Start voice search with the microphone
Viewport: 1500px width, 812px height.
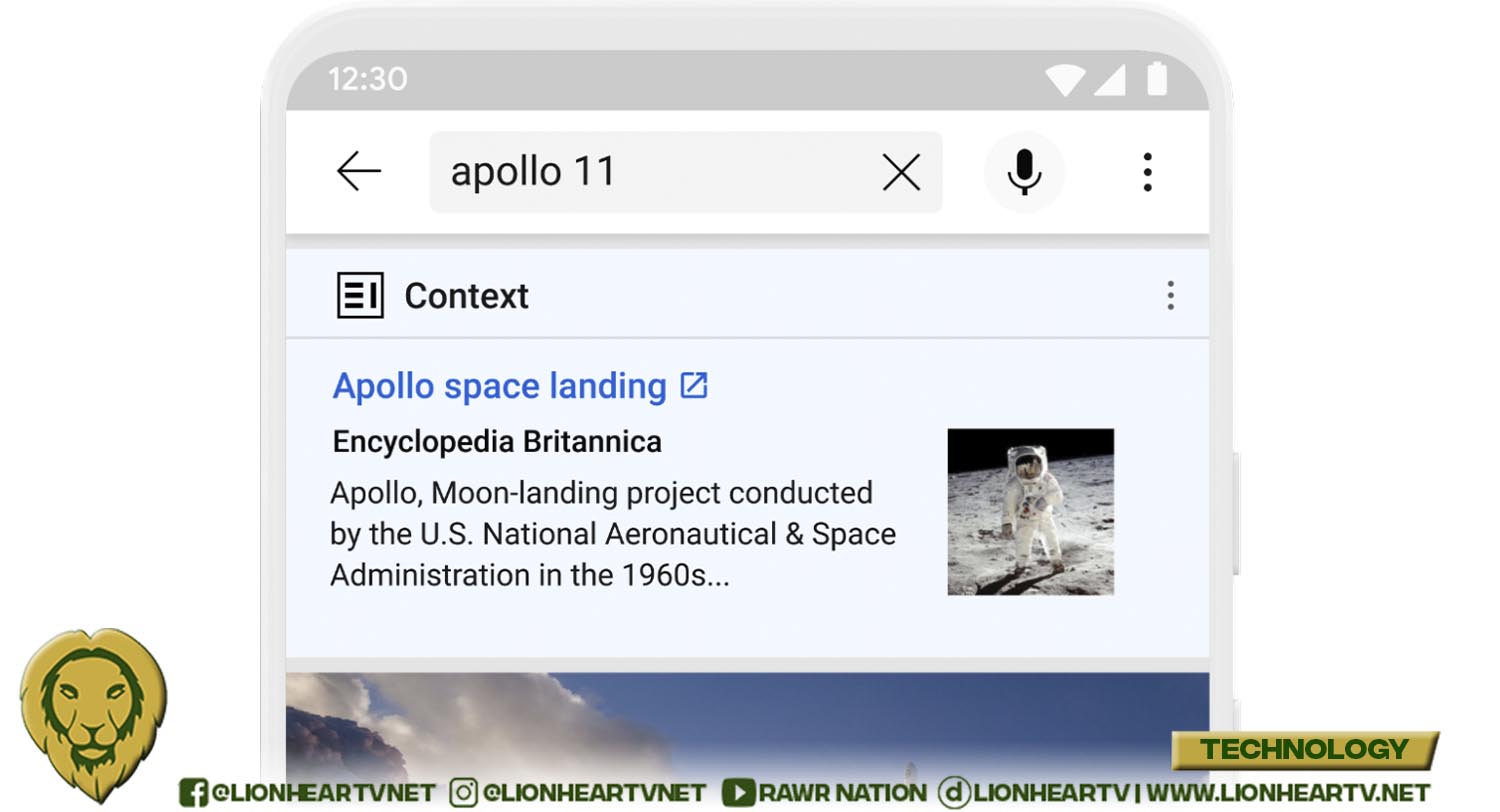tap(1024, 172)
